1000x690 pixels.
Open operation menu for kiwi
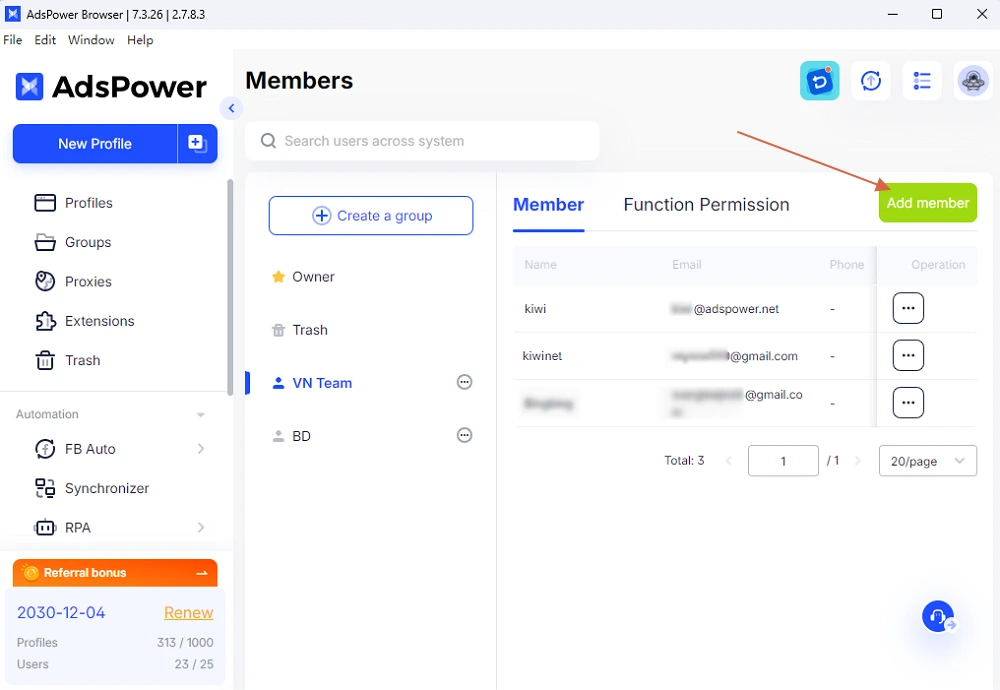(908, 308)
